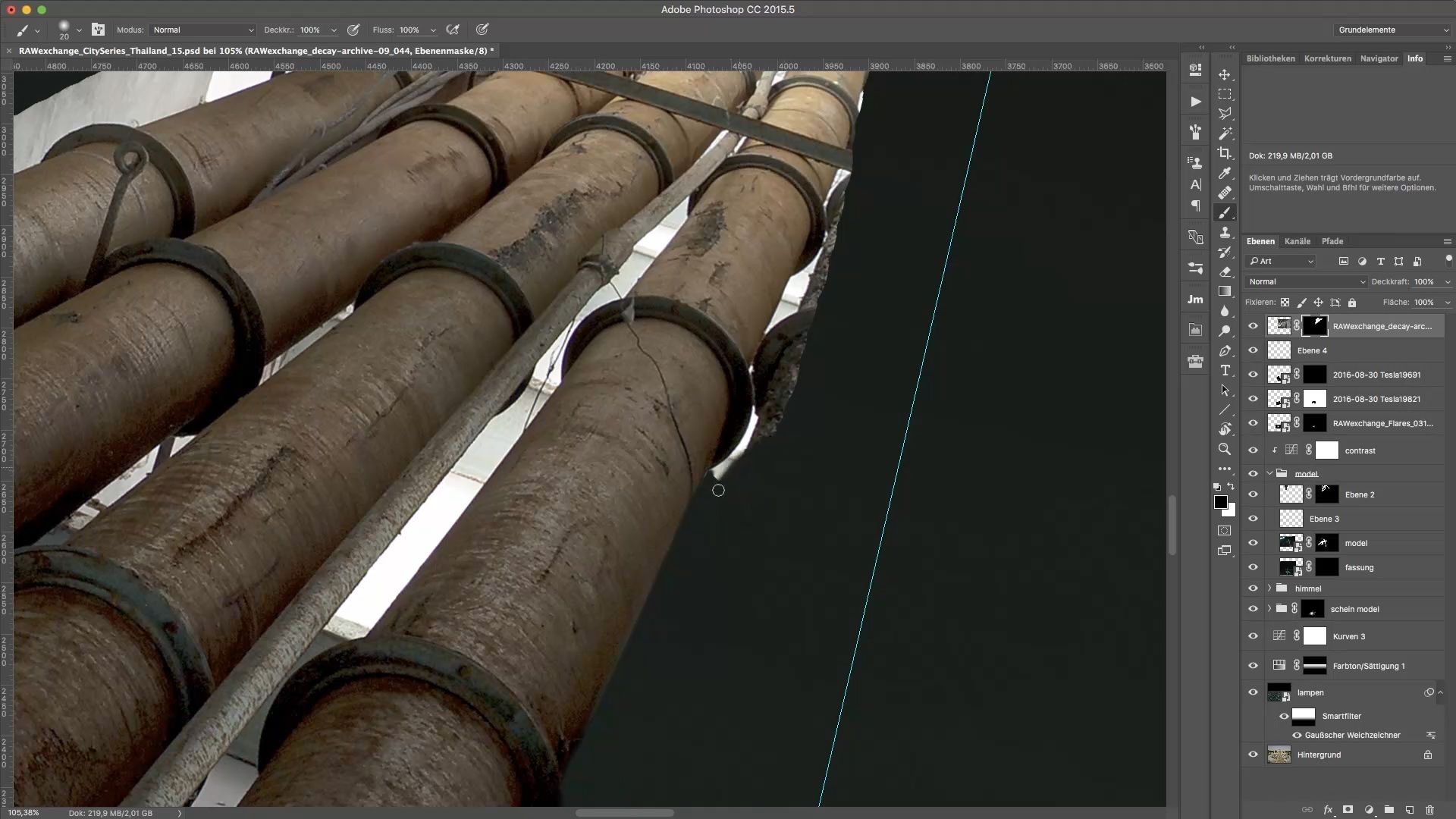Select the History Brush tool

1225,252
